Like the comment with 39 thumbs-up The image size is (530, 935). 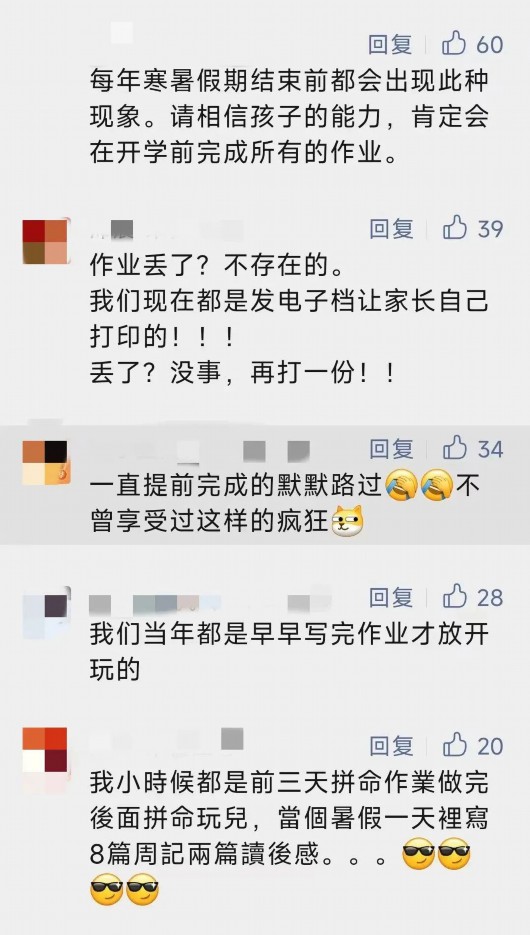(x=472, y=228)
